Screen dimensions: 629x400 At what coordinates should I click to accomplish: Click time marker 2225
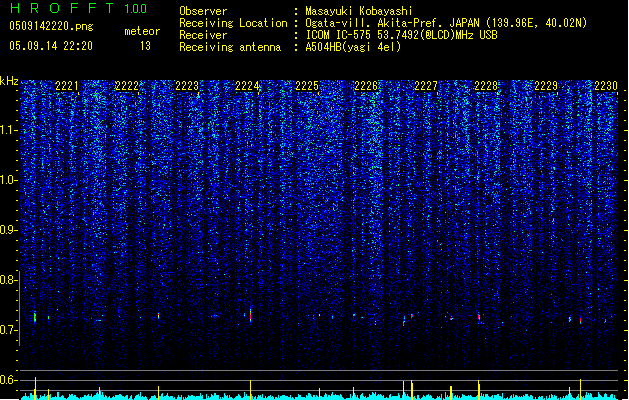(307, 86)
